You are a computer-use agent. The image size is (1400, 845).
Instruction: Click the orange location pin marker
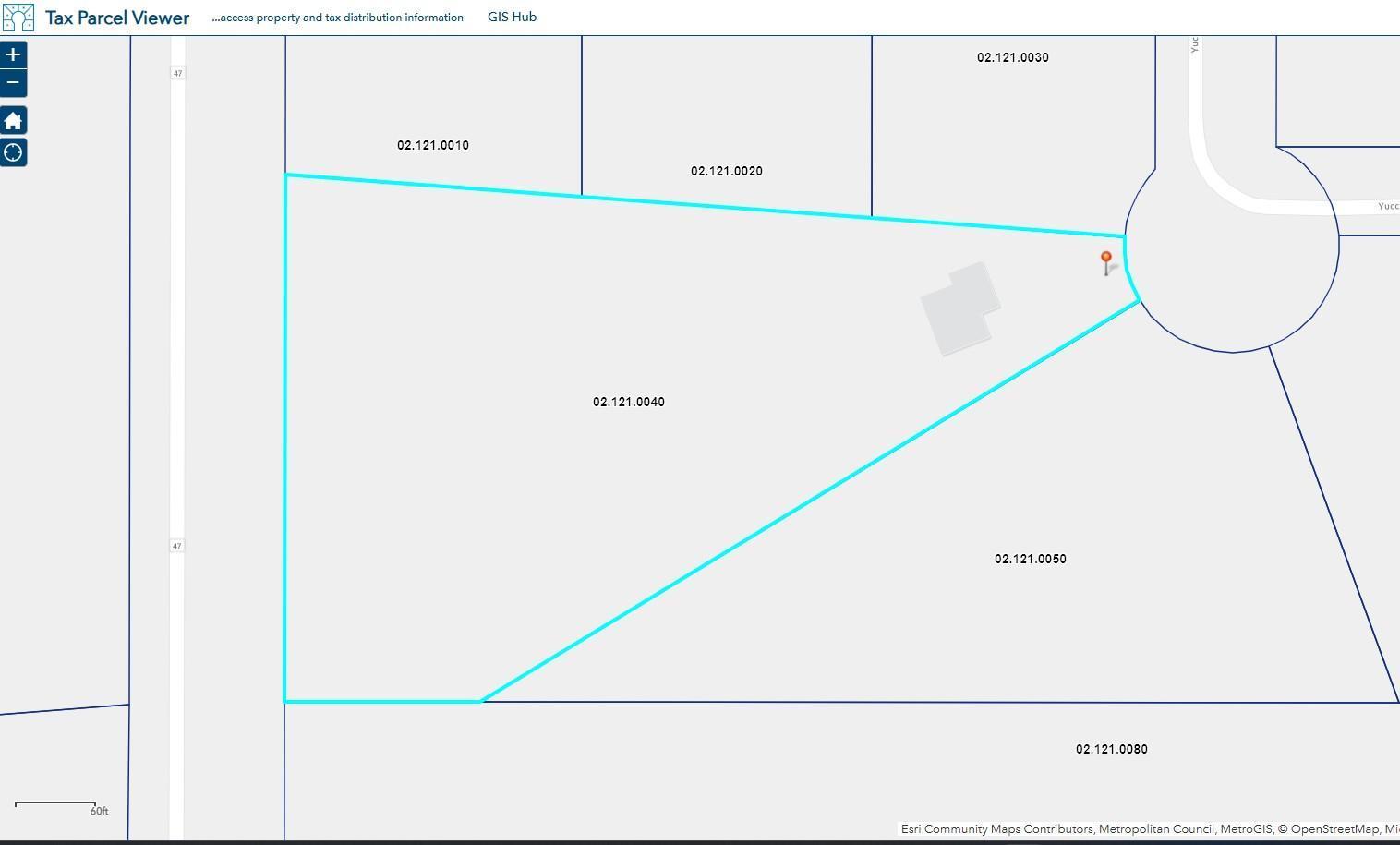[1105, 260]
